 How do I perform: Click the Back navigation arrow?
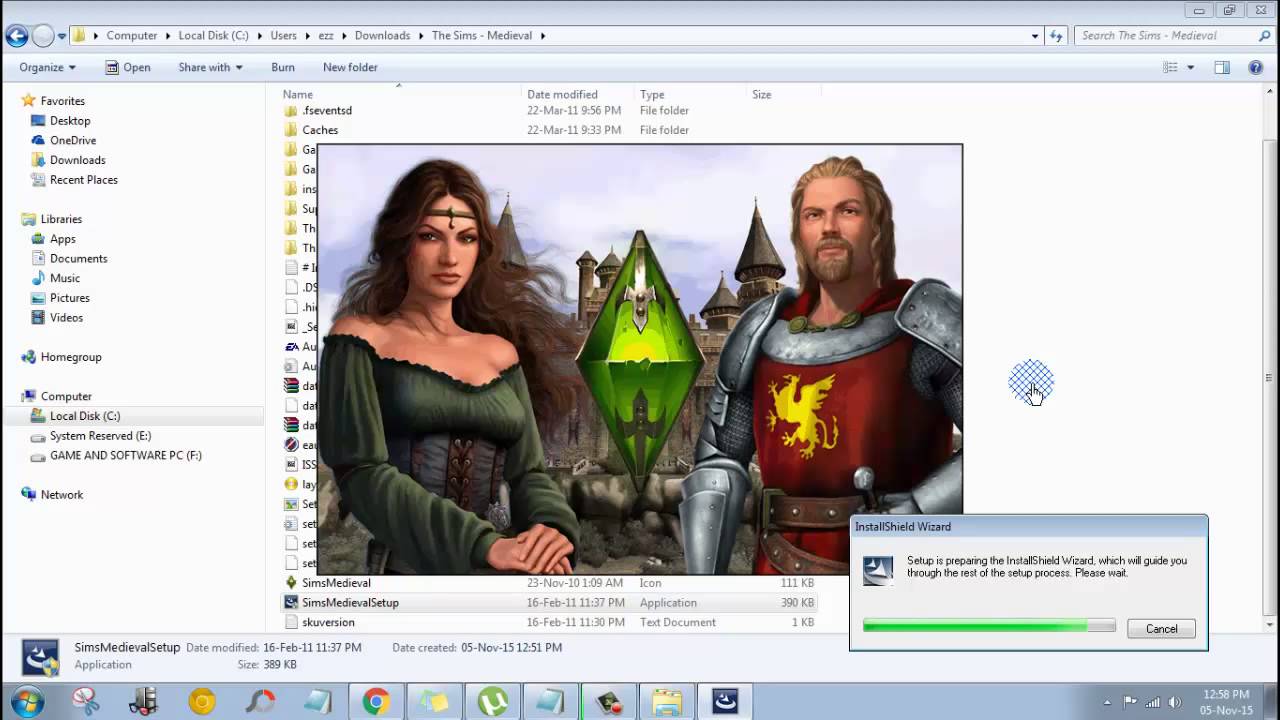[x=16, y=36]
